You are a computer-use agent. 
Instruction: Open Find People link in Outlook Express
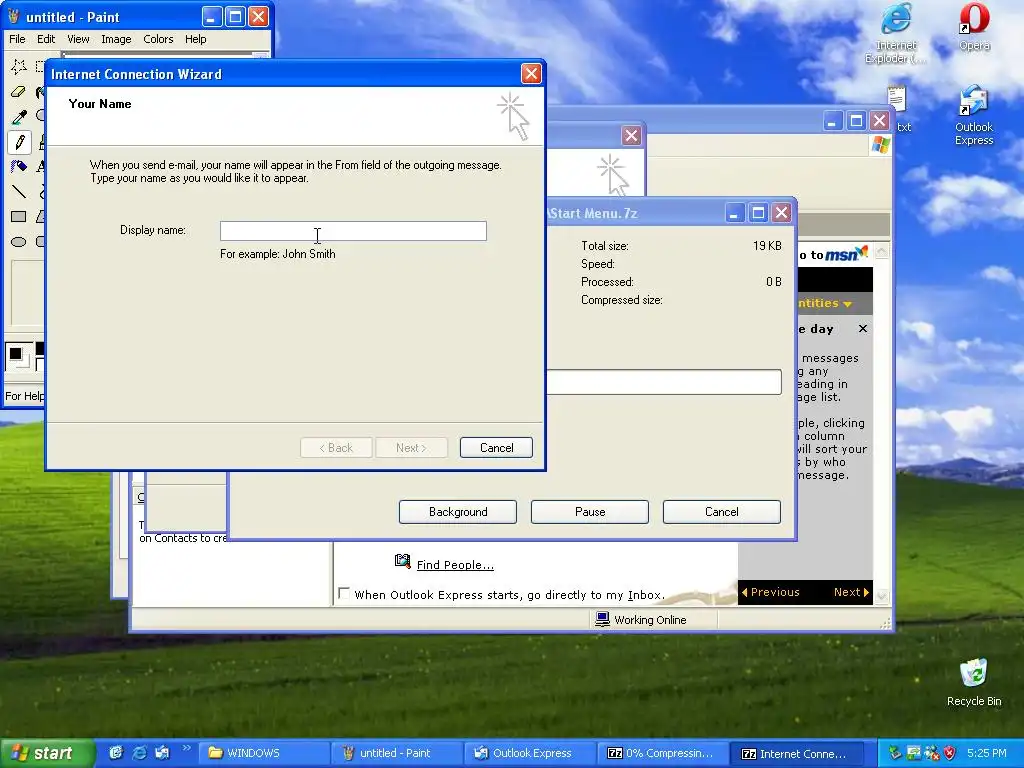pyautogui.click(x=455, y=565)
